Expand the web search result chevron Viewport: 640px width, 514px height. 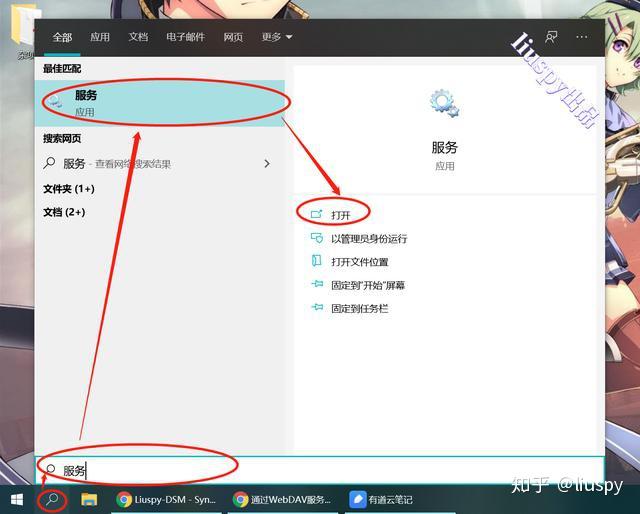pyautogui.click(x=267, y=164)
